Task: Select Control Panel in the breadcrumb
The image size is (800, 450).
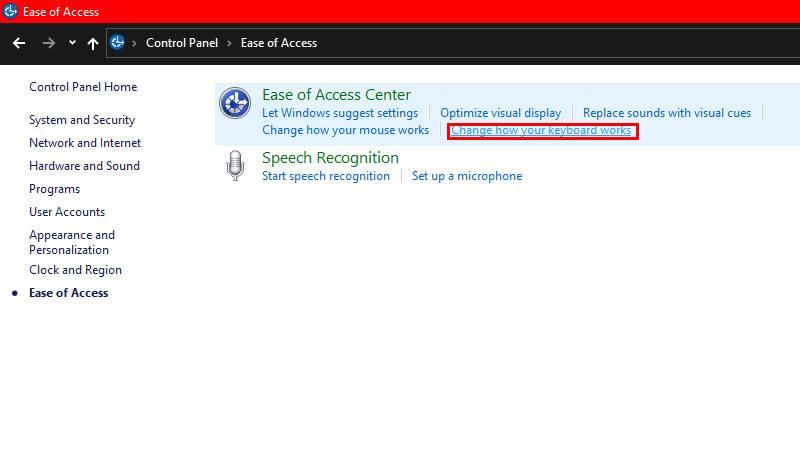Action: point(182,43)
